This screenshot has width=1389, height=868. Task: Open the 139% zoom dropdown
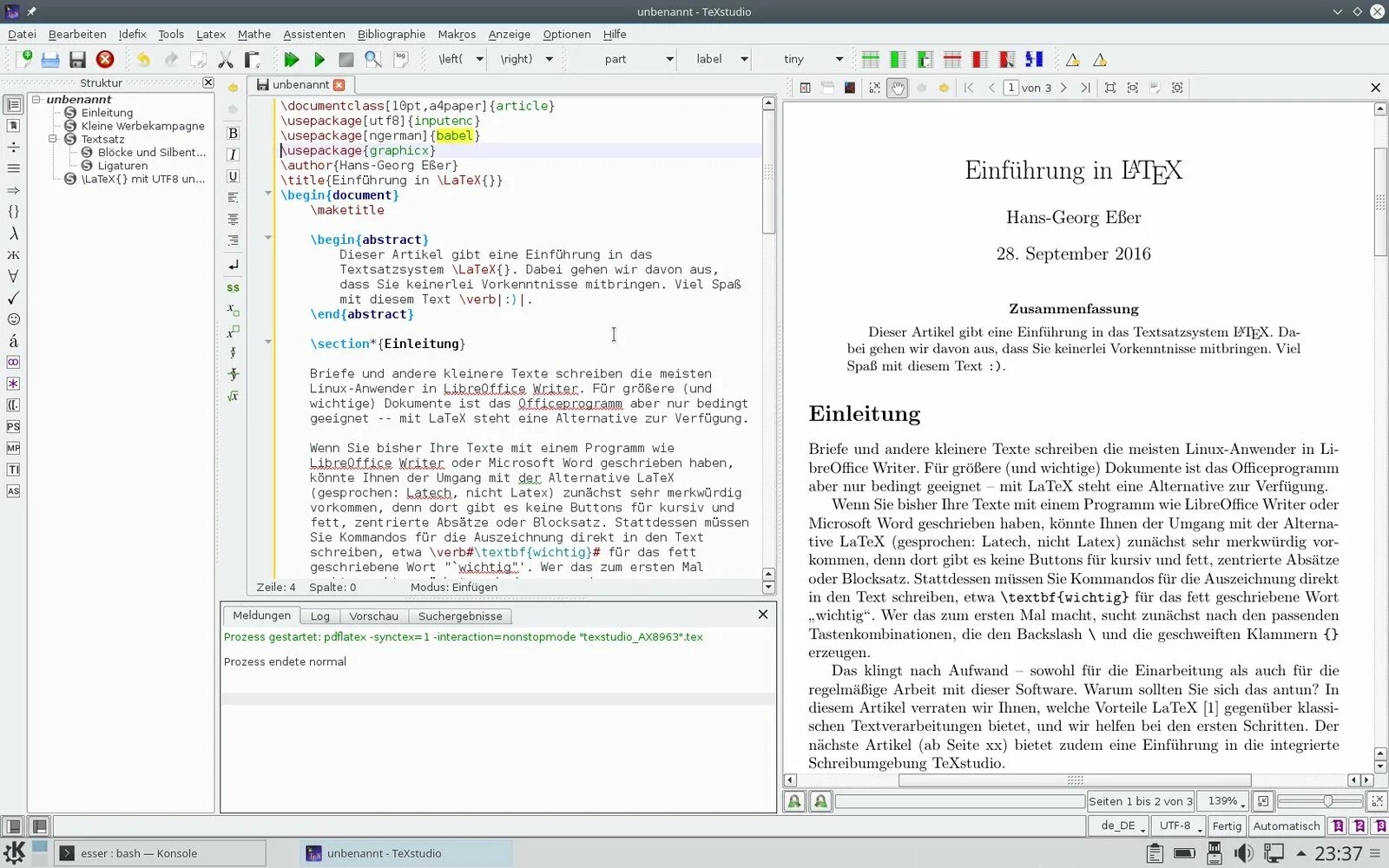point(1222,801)
